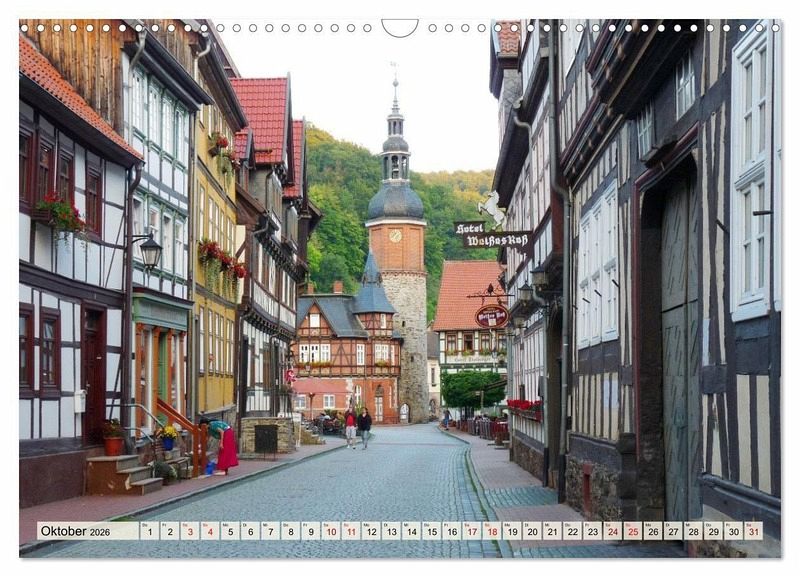Pick the red Sunday date 4
800x577 pixels.
click(210, 531)
